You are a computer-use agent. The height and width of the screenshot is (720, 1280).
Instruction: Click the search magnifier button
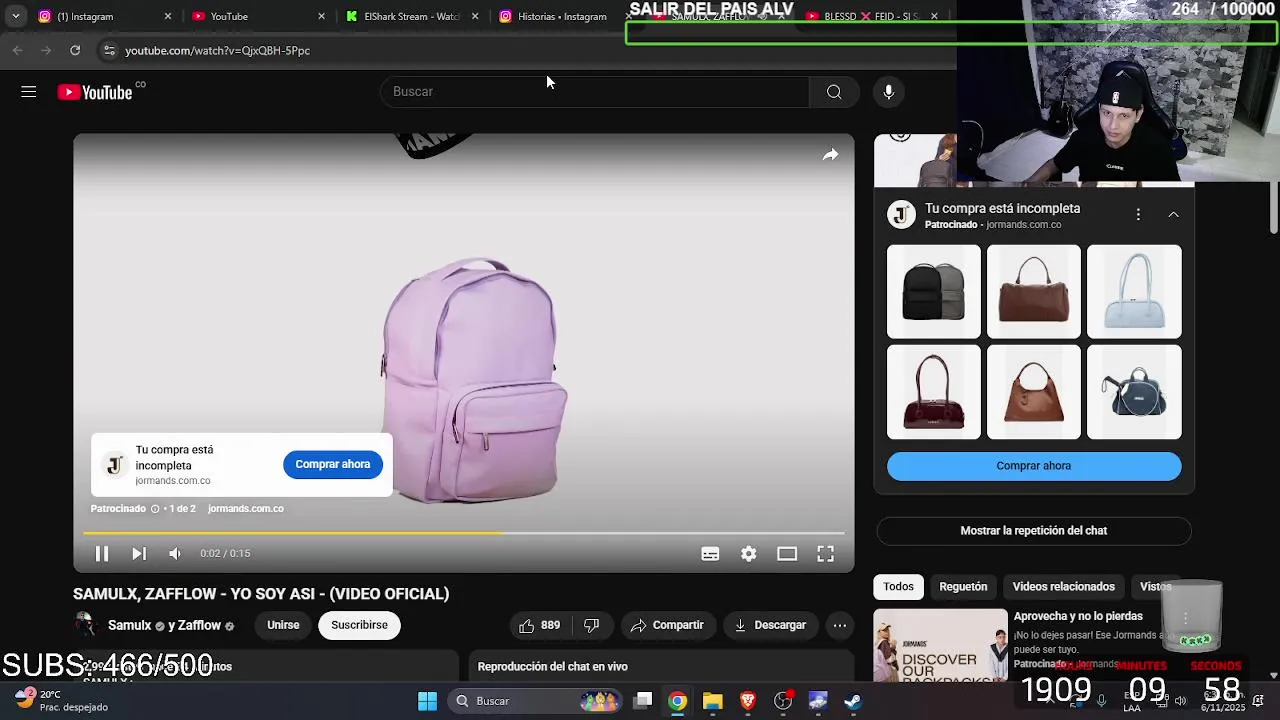tap(833, 92)
